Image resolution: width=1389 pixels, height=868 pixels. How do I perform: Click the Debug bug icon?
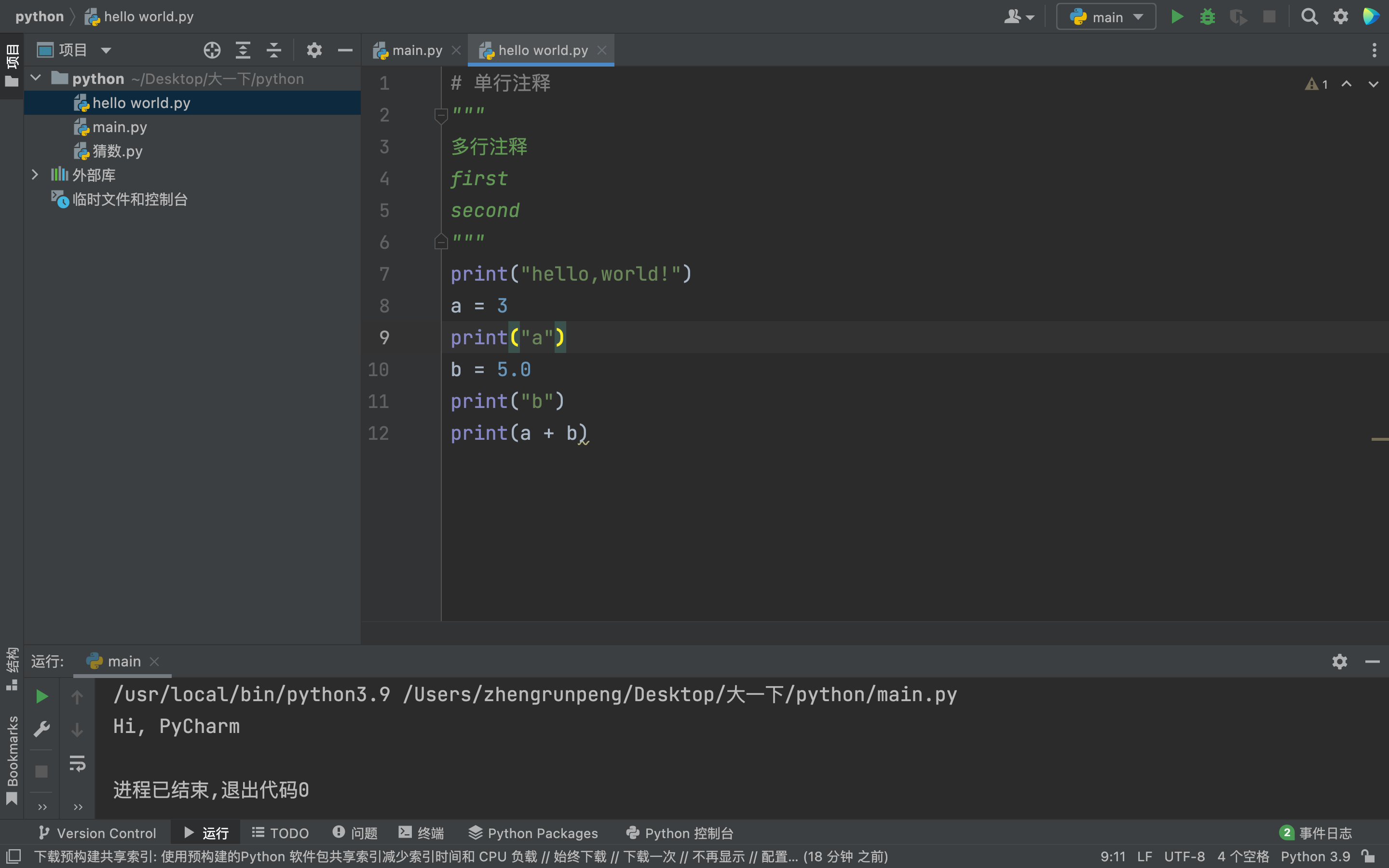pyautogui.click(x=1207, y=17)
